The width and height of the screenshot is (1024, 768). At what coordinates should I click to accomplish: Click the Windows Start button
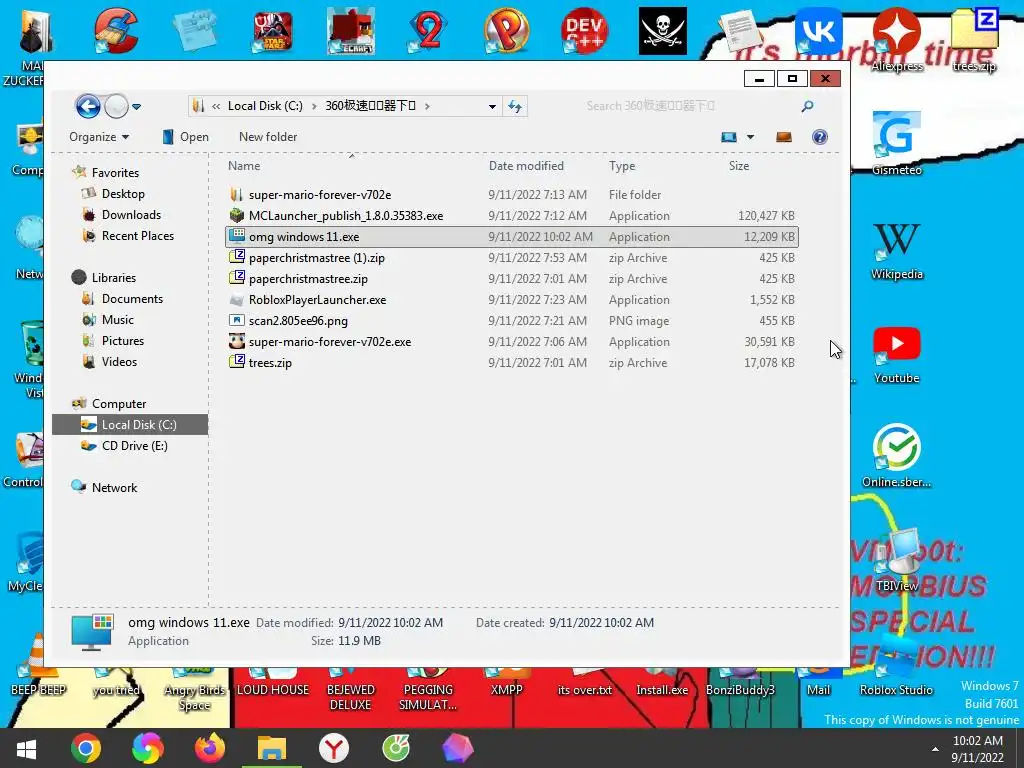pos(26,748)
